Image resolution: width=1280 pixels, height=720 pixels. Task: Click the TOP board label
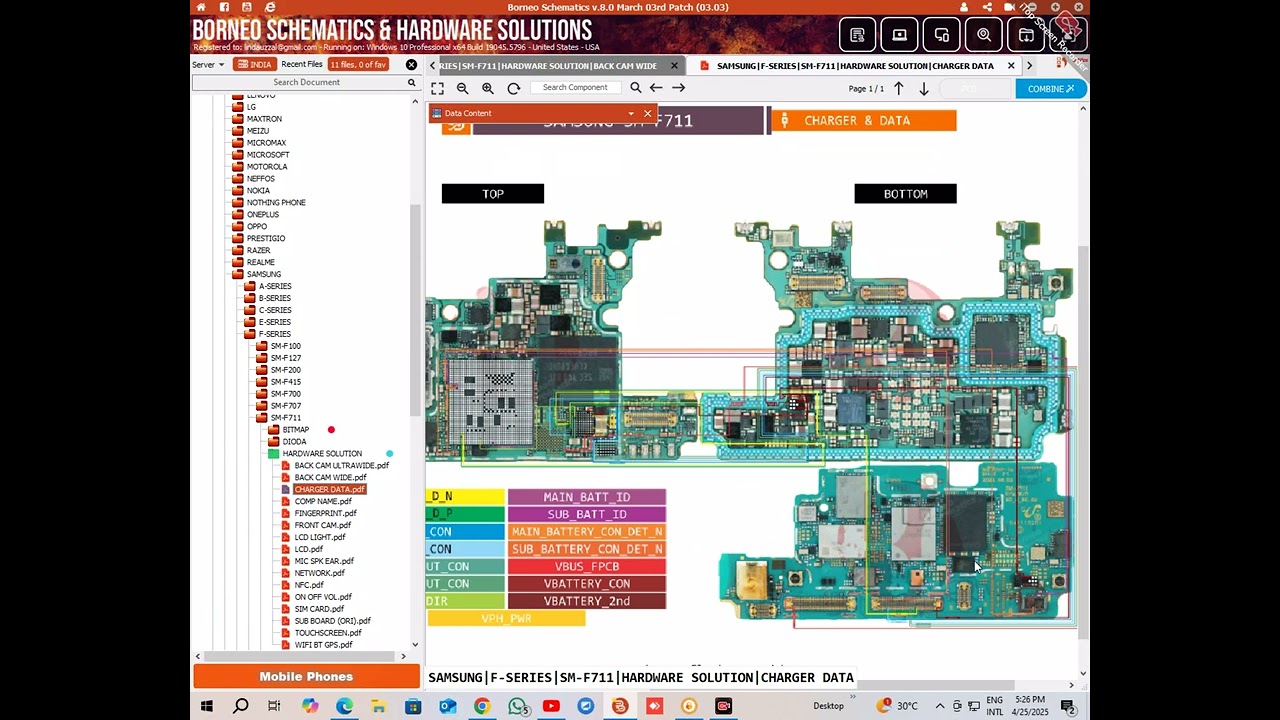click(493, 194)
